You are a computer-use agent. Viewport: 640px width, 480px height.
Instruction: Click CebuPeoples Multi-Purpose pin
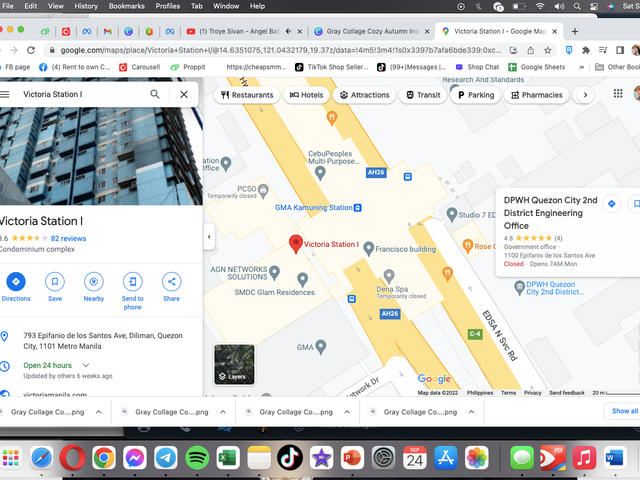click(x=320, y=173)
